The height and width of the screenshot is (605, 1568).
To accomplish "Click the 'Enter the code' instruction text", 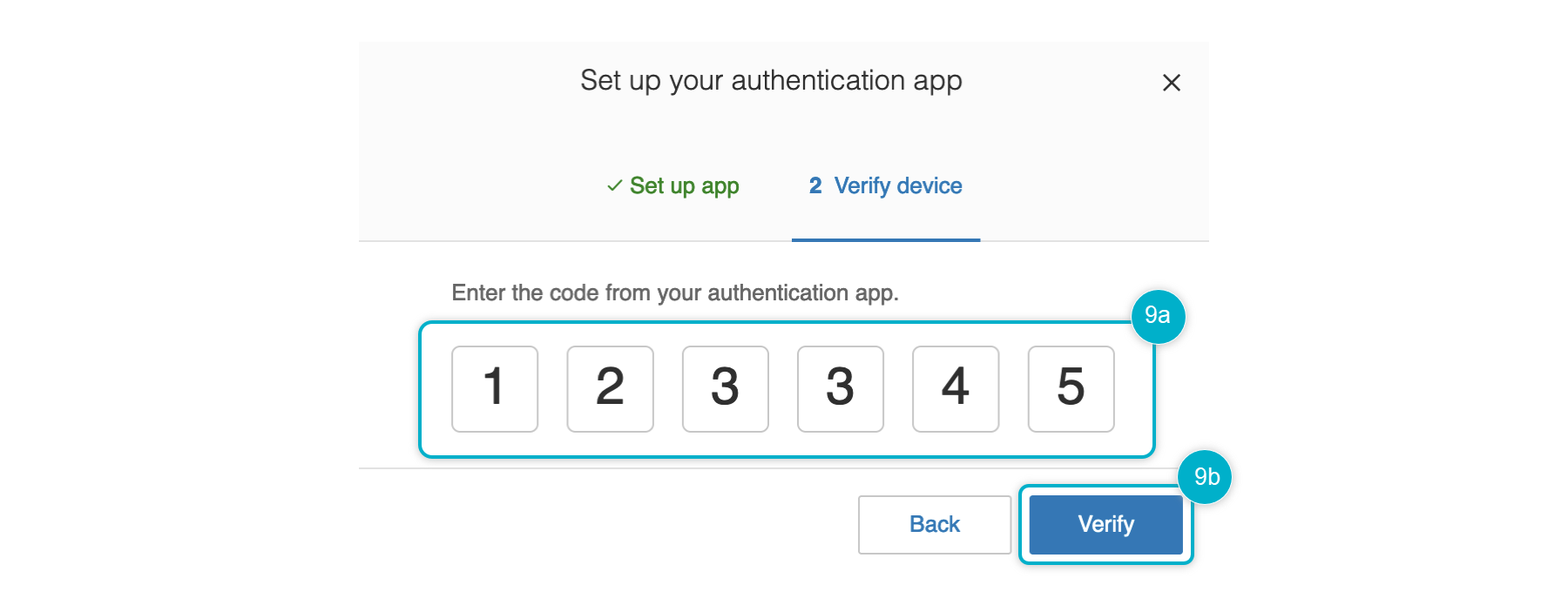I will [x=674, y=292].
